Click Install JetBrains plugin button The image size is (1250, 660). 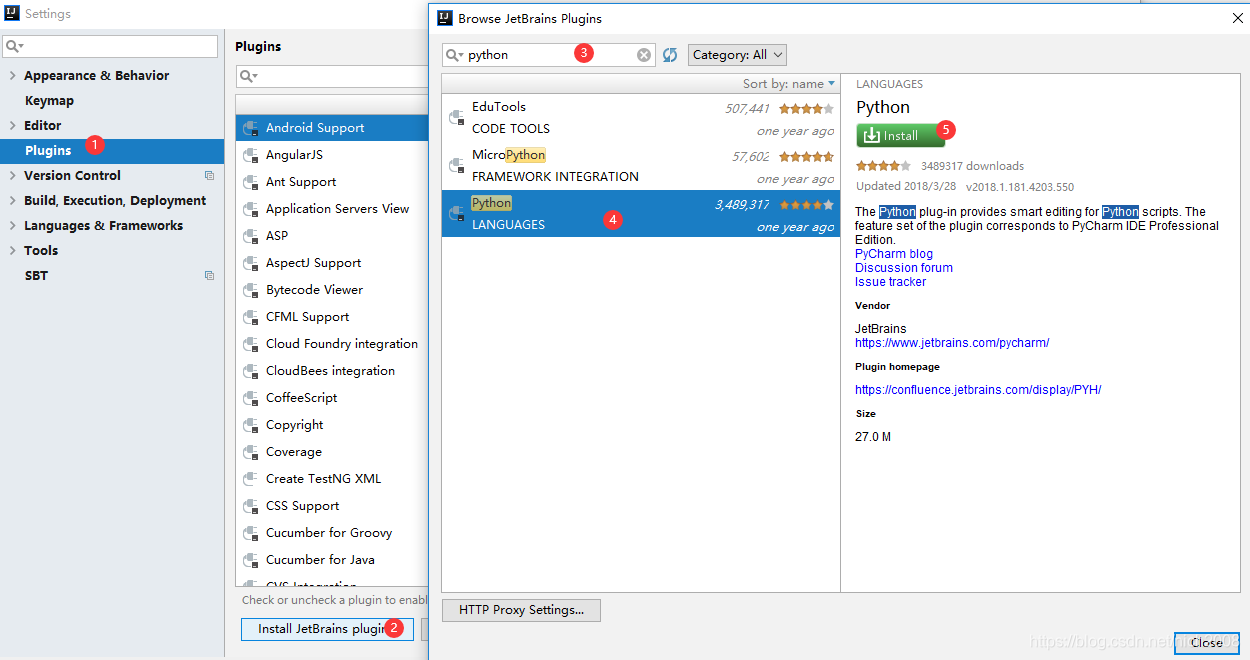(327, 629)
